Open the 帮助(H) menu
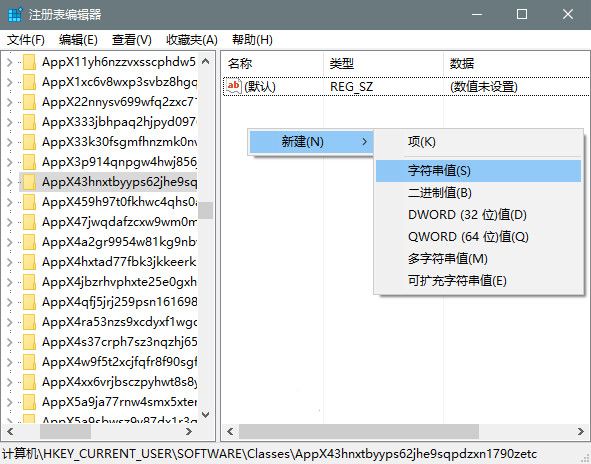This screenshot has width=591, height=464. coord(252,40)
